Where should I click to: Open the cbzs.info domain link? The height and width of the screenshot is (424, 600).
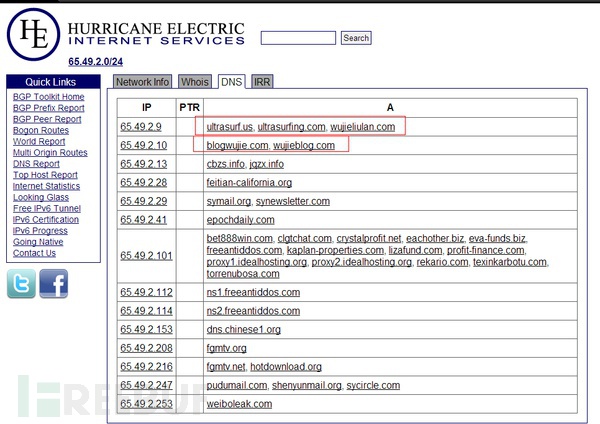pos(225,164)
